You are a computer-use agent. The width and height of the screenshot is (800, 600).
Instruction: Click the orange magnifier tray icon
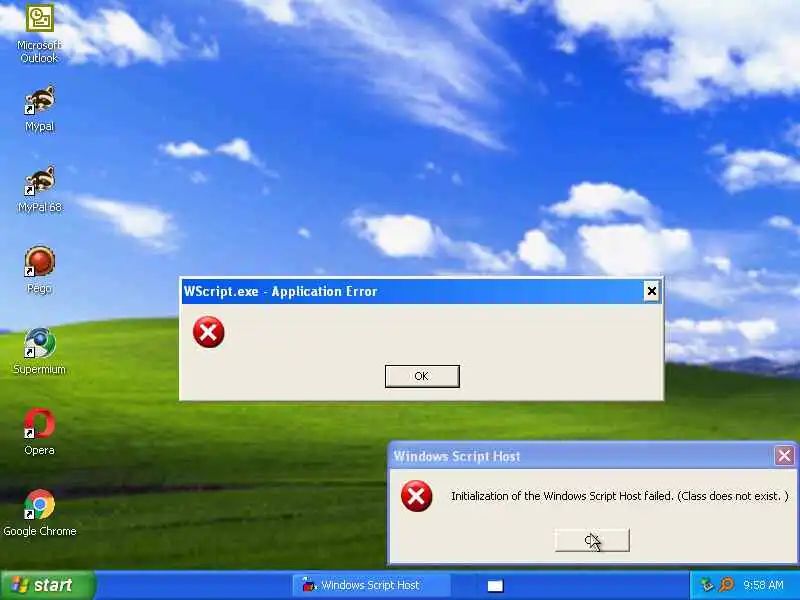(727, 585)
